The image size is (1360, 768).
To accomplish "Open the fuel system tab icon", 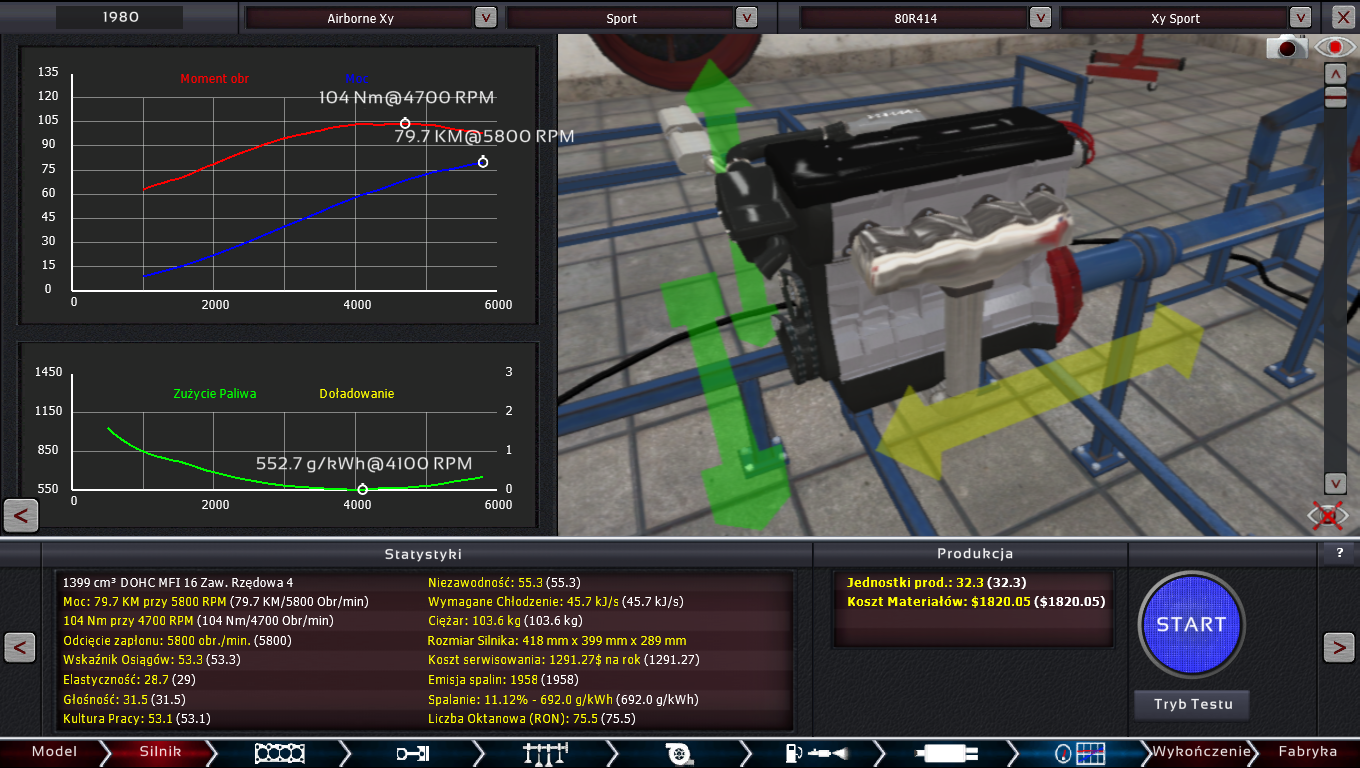I will [813, 753].
